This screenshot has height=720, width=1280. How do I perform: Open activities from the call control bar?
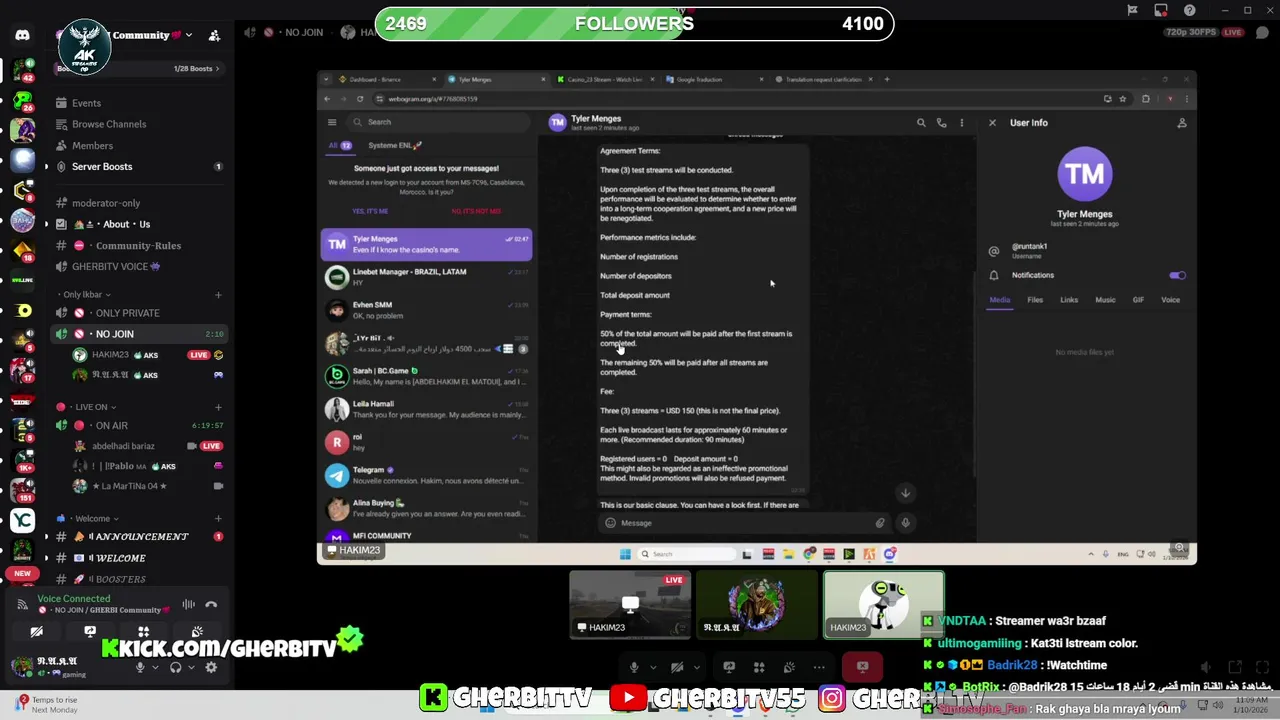(759, 667)
